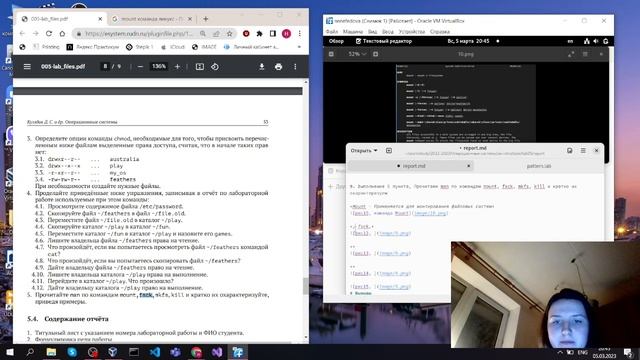Open the Открыть dropdown in text editor
Image resolution: width=640 pixels, height=360 pixels.
pyautogui.click(x=364, y=151)
